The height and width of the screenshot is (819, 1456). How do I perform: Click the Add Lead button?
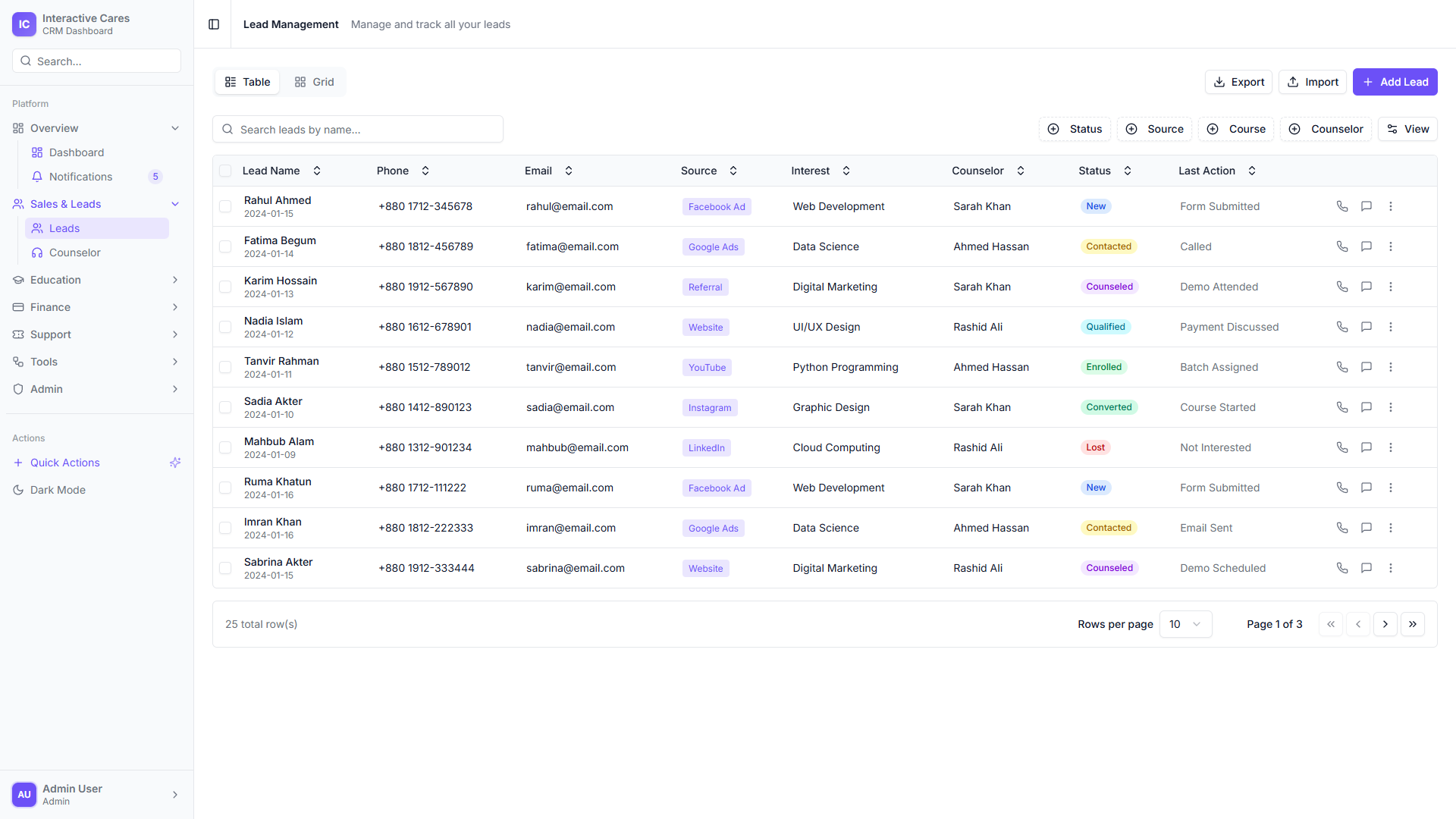pyautogui.click(x=1395, y=82)
